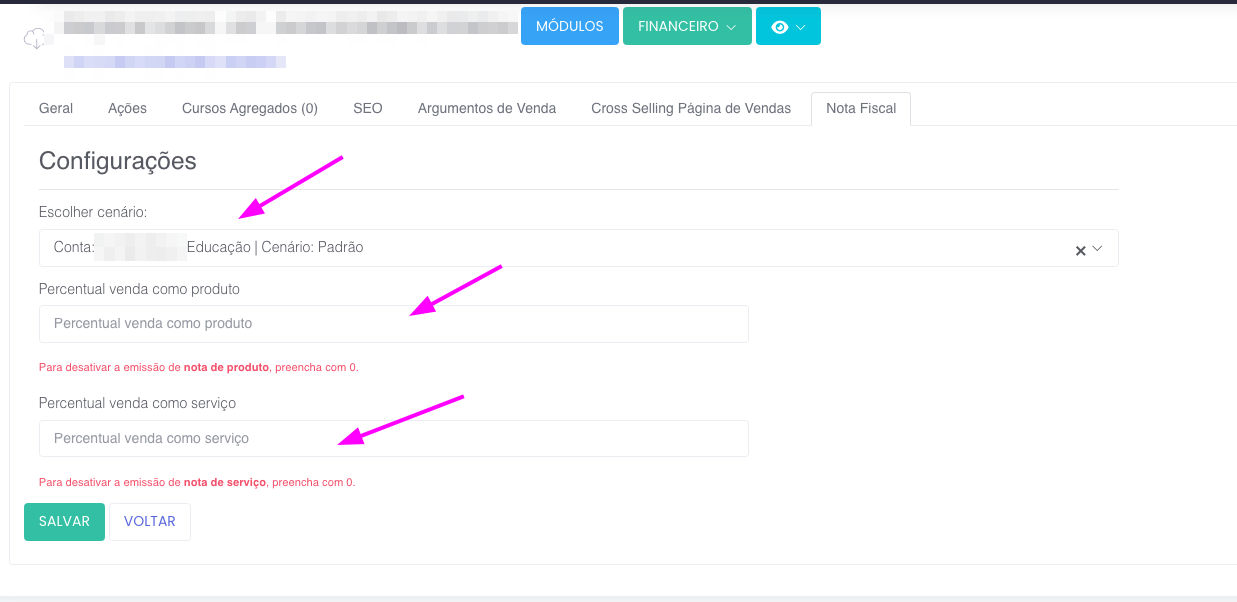The width and height of the screenshot is (1237, 602).
Task: Focus the Percentual venda como produto field
Action: pos(393,324)
